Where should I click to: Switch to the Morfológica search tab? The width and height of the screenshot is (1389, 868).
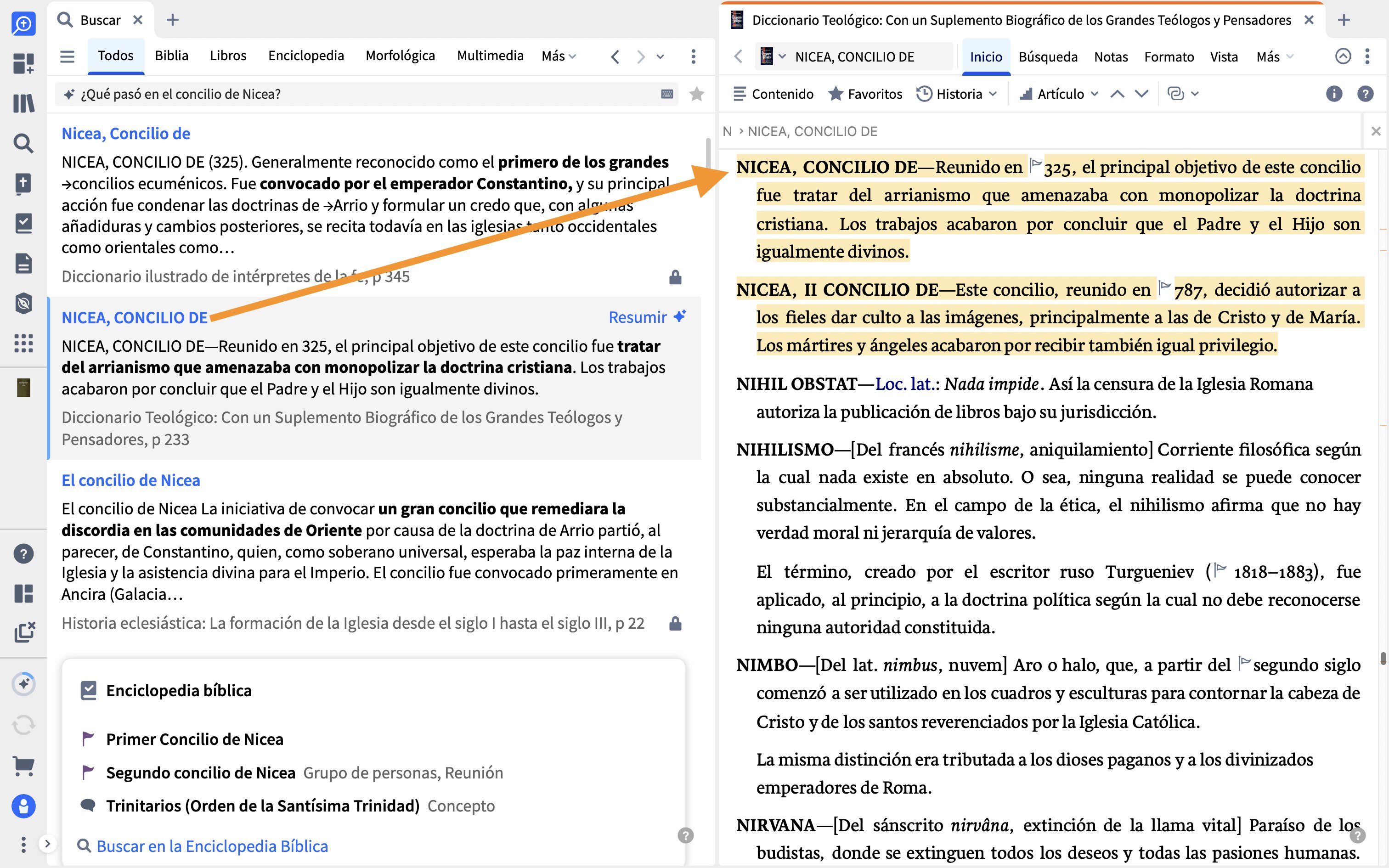coord(400,56)
